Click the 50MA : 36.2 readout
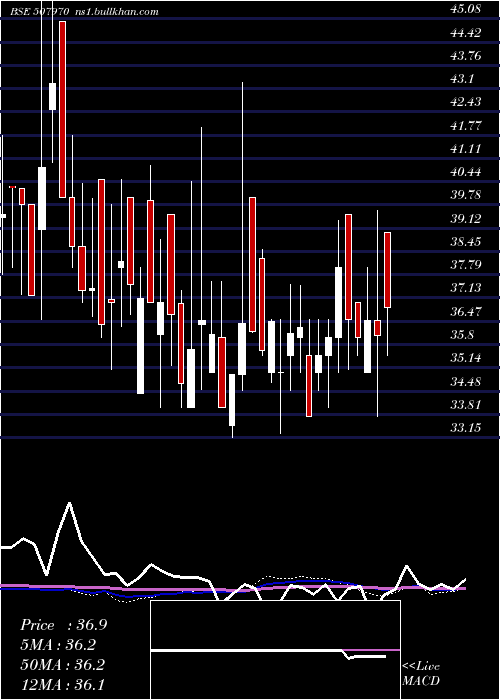500x700 pixels. 62,665
